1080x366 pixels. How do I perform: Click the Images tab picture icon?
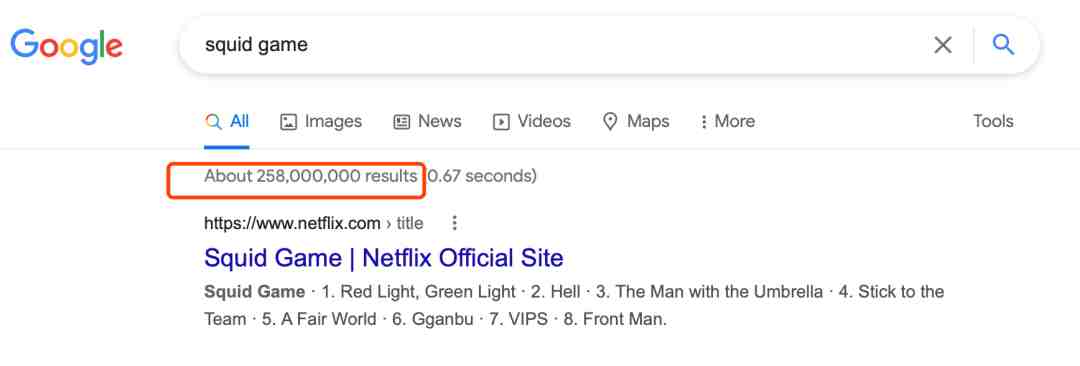point(288,122)
